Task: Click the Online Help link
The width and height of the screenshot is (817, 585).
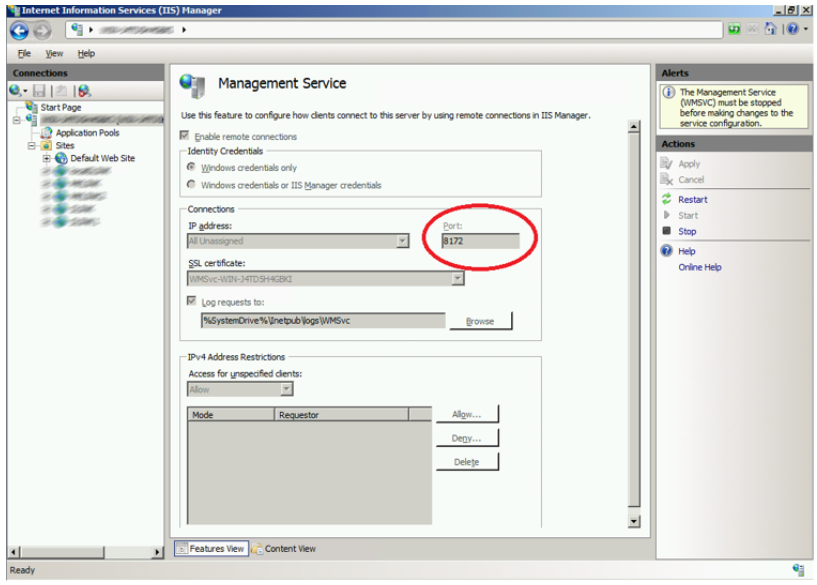Action: pyautogui.click(x=700, y=267)
